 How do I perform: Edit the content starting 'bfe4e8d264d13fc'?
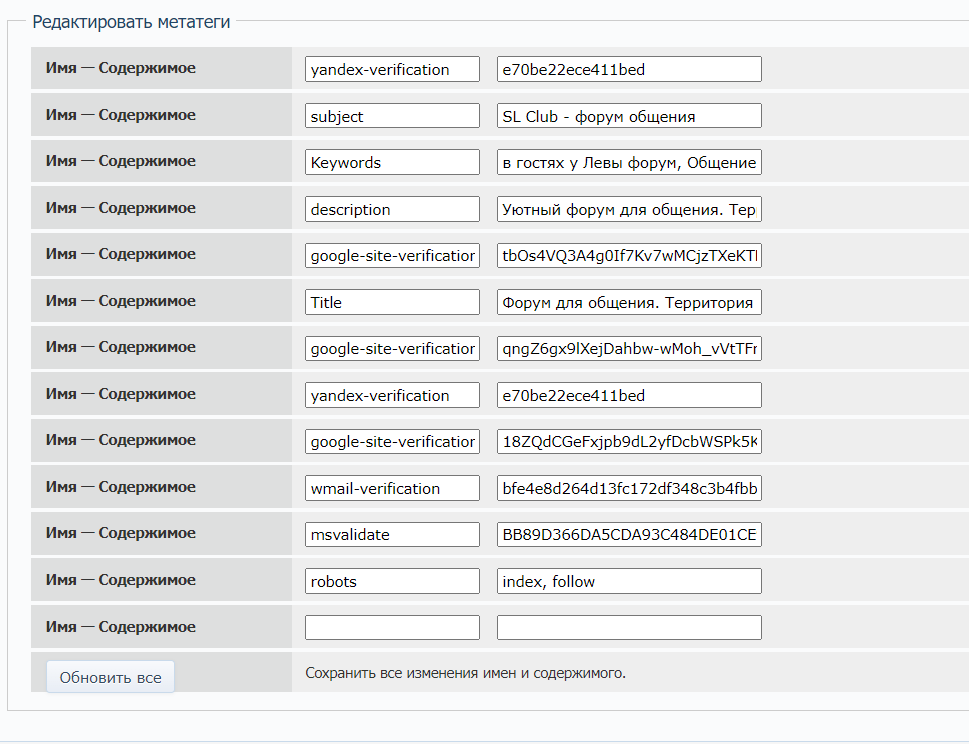(x=629, y=488)
